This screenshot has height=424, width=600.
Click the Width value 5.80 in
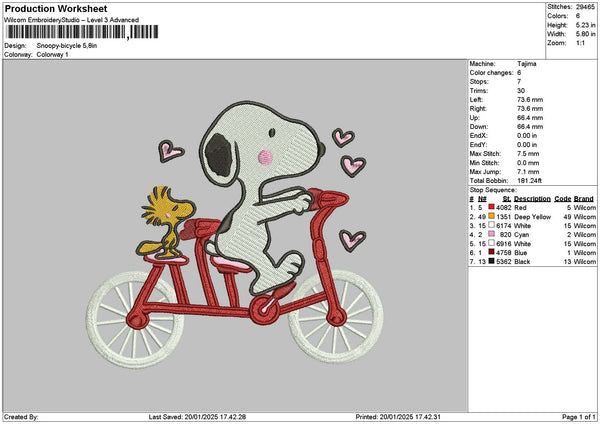585,34
